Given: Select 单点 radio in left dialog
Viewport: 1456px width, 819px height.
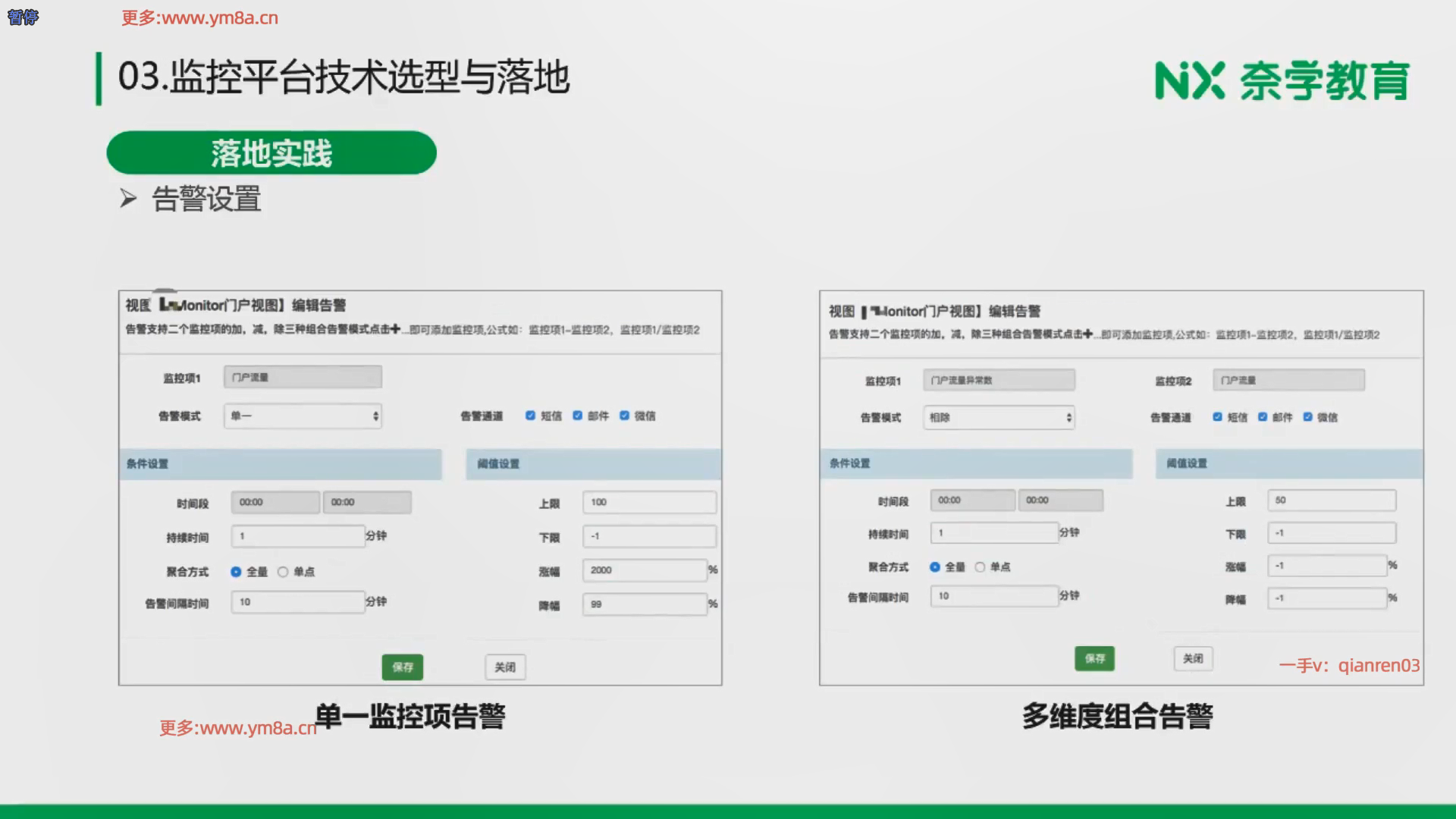Looking at the screenshot, I should pyautogui.click(x=283, y=572).
